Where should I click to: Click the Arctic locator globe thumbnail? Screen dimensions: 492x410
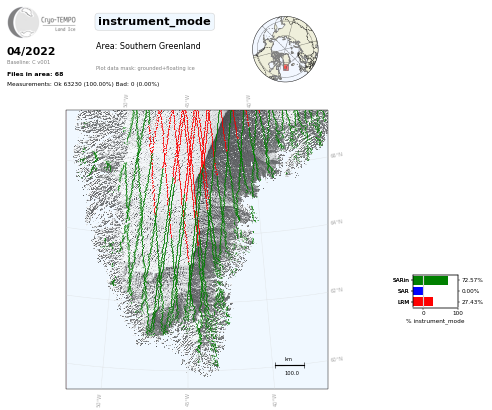point(285,49)
